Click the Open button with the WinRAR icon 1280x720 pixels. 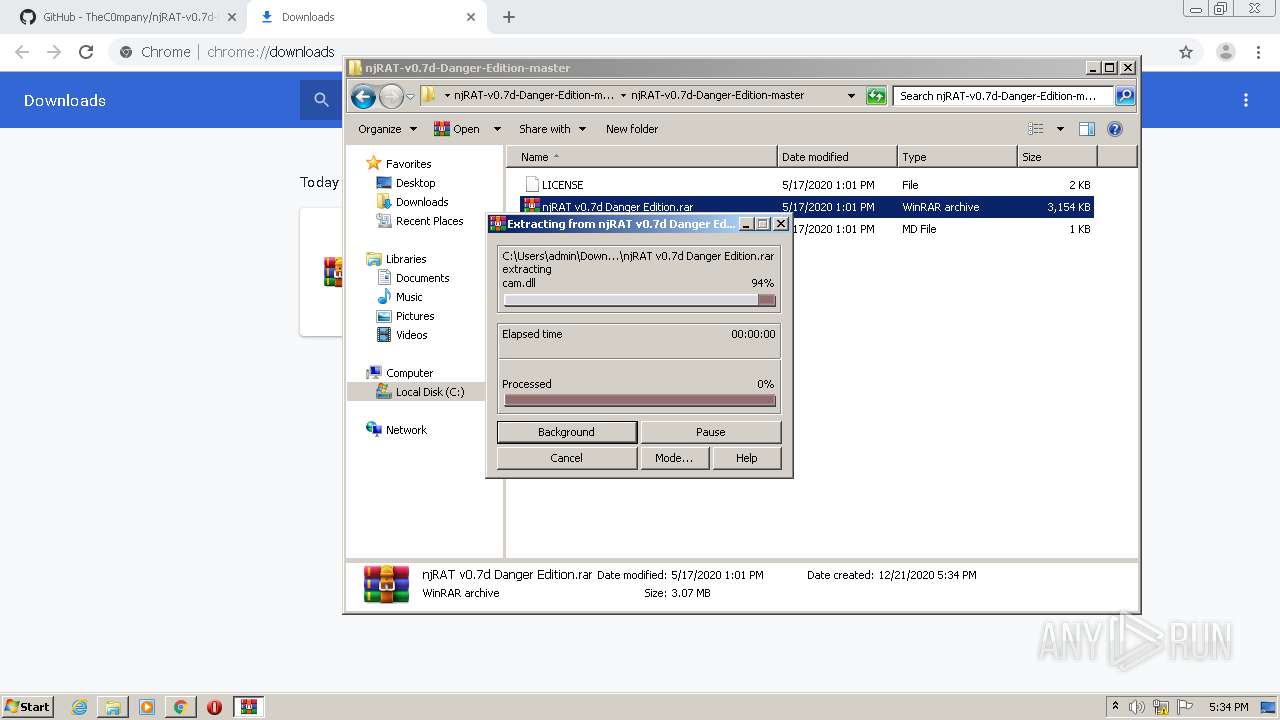tap(457, 129)
